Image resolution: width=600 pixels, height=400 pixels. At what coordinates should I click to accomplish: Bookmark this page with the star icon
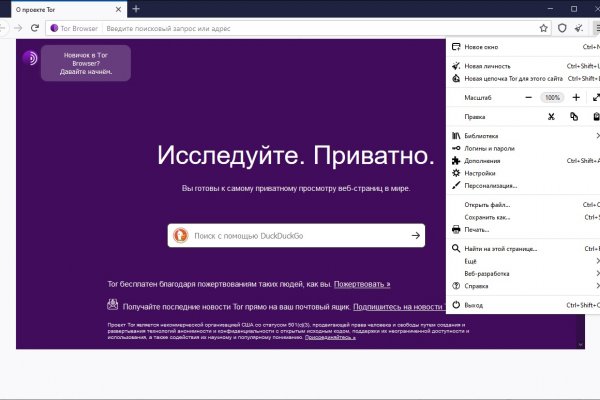coord(543,28)
